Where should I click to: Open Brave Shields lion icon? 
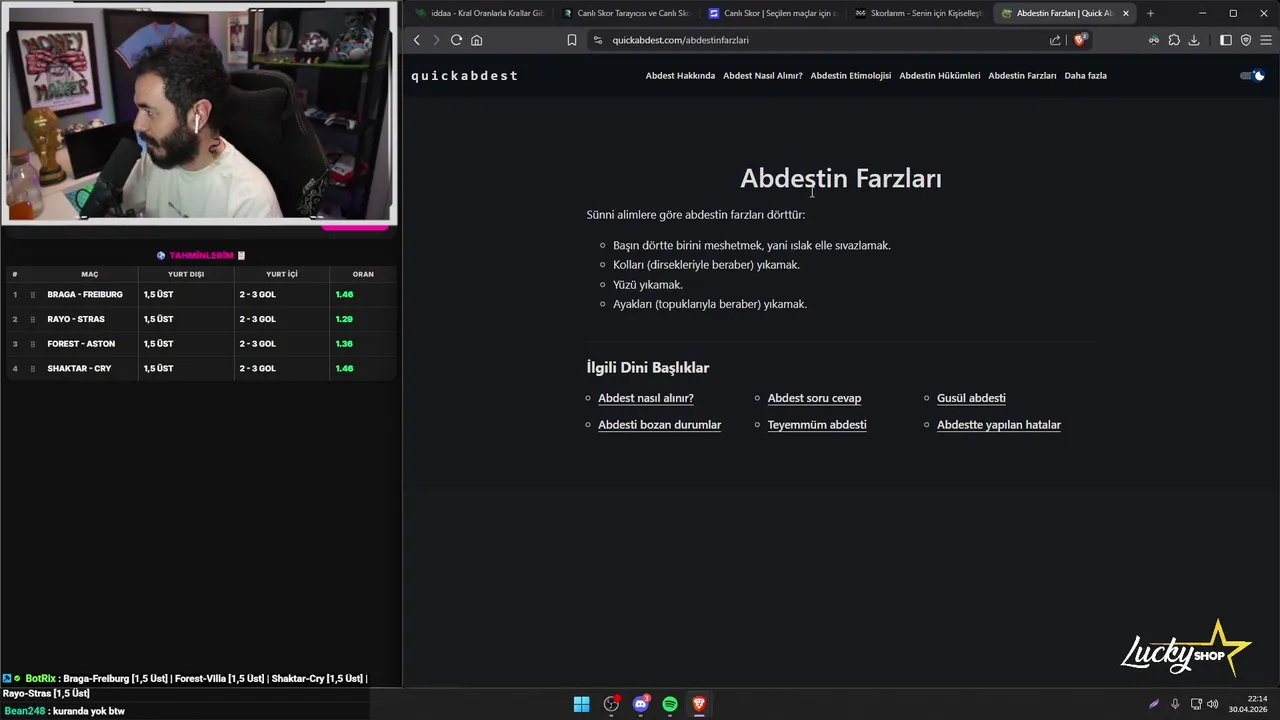tap(1080, 40)
